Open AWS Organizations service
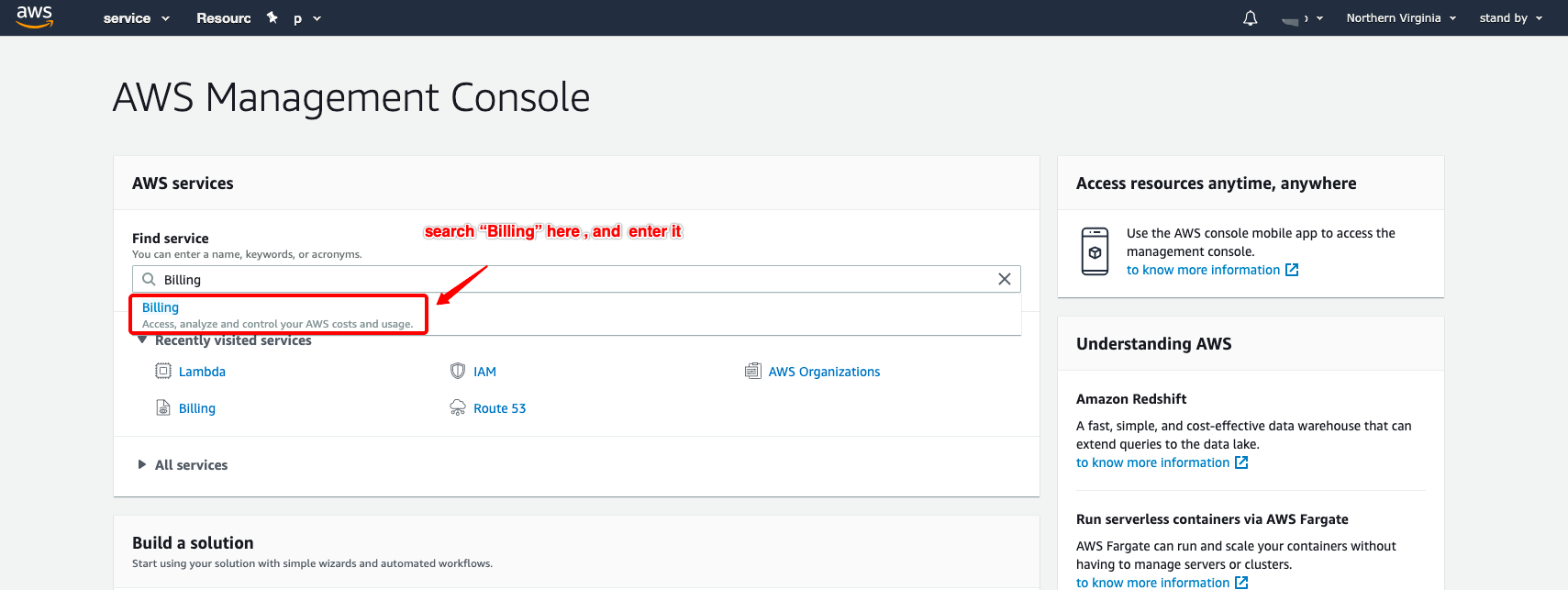Viewport: 1568px width, 590px height. point(824,372)
